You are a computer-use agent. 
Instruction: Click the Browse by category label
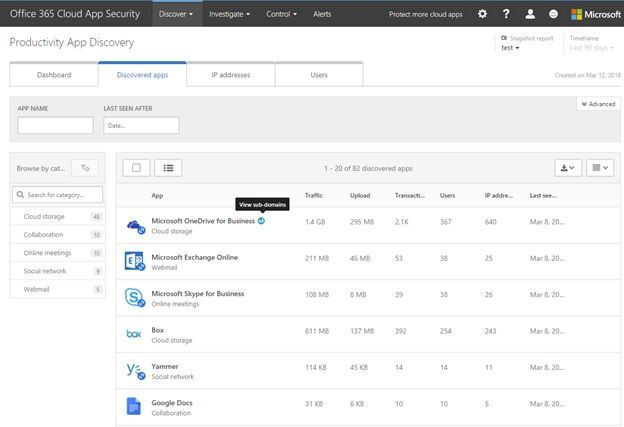coord(41,168)
